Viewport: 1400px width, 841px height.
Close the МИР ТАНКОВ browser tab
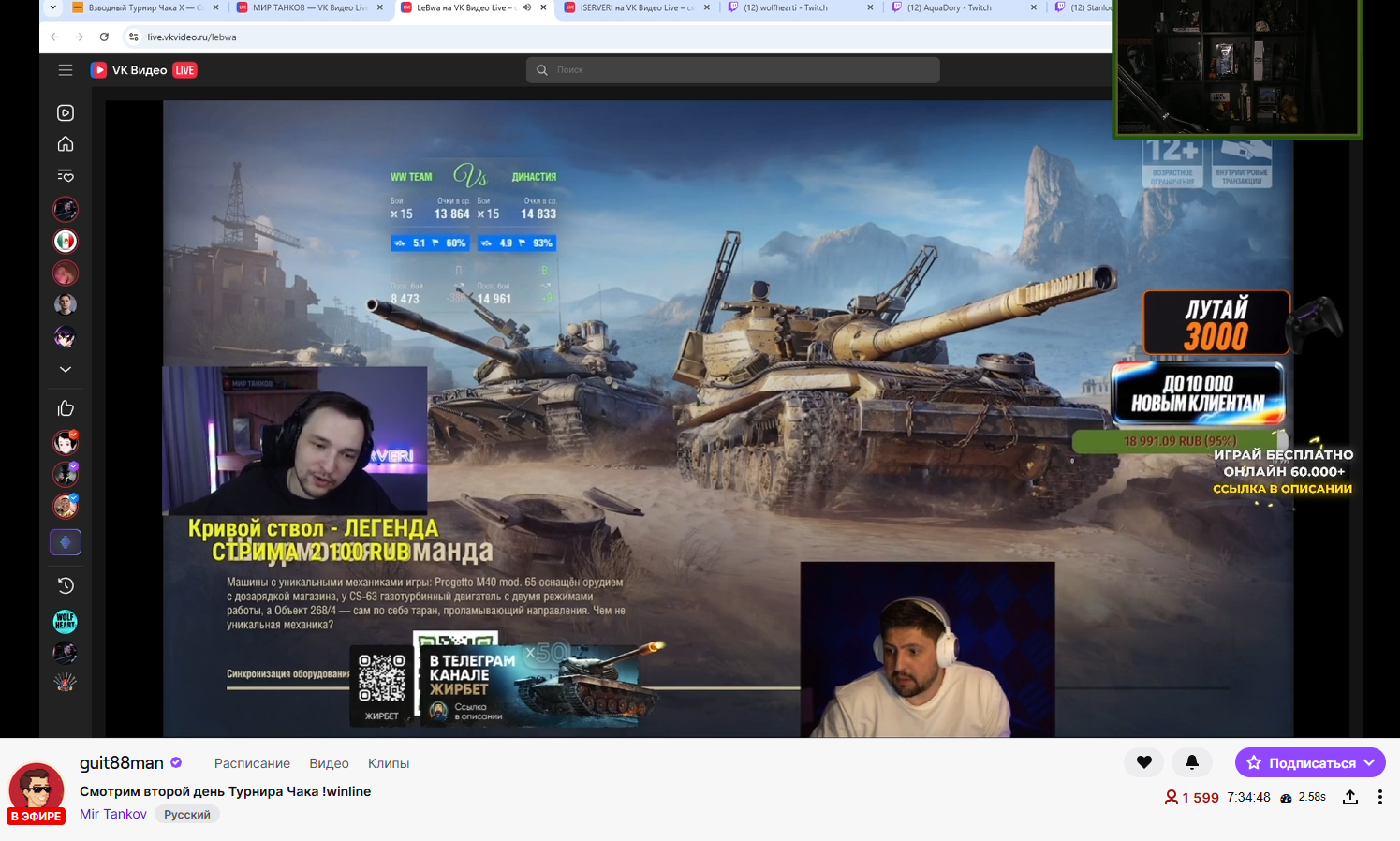(379, 7)
